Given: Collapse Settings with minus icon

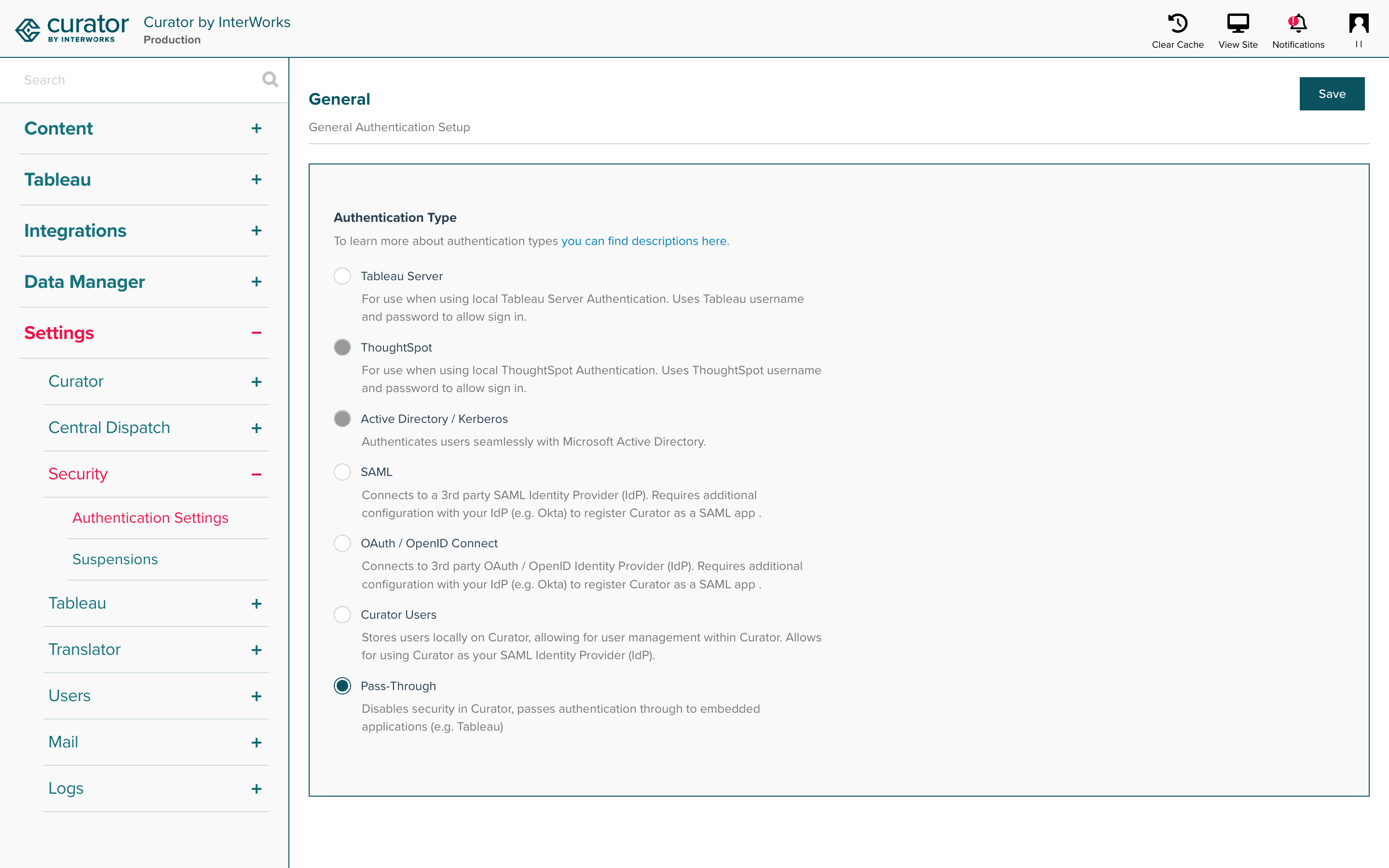Looking at the screenshot, I should click(256, 333).
